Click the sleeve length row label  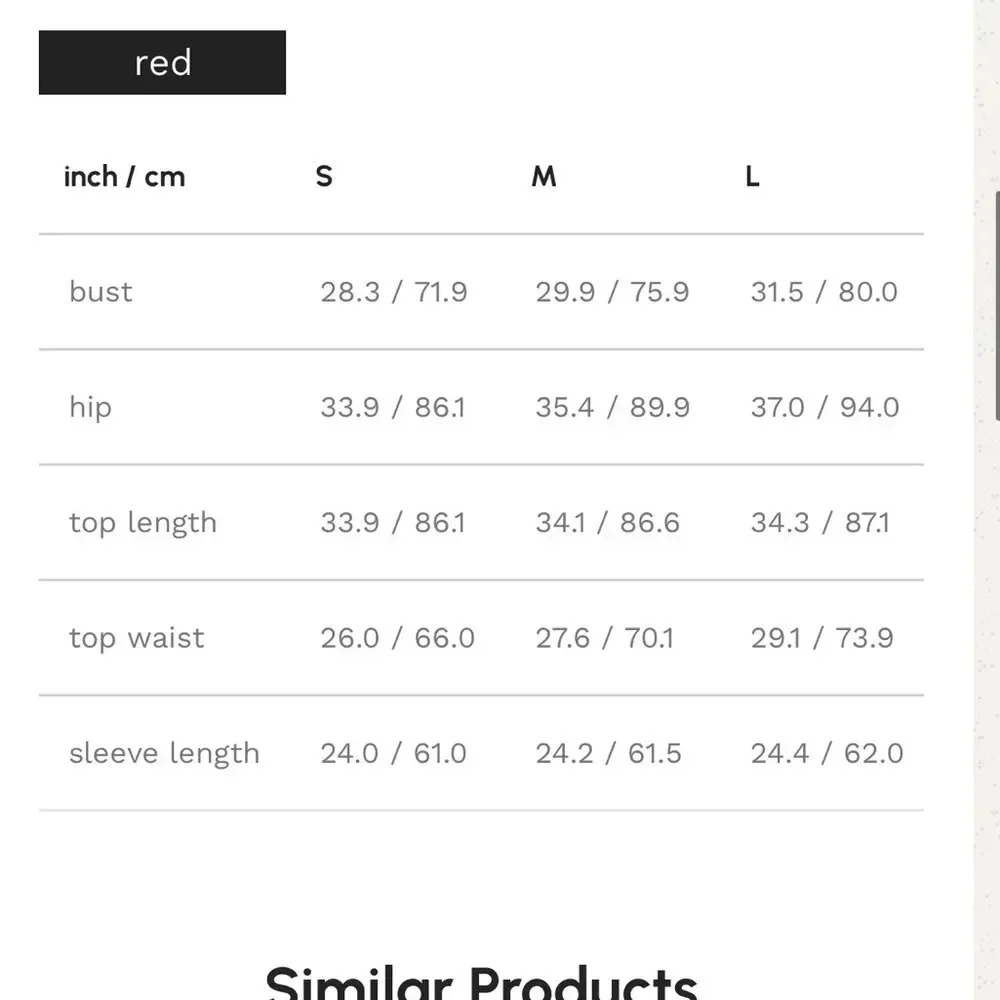[164, 753]
